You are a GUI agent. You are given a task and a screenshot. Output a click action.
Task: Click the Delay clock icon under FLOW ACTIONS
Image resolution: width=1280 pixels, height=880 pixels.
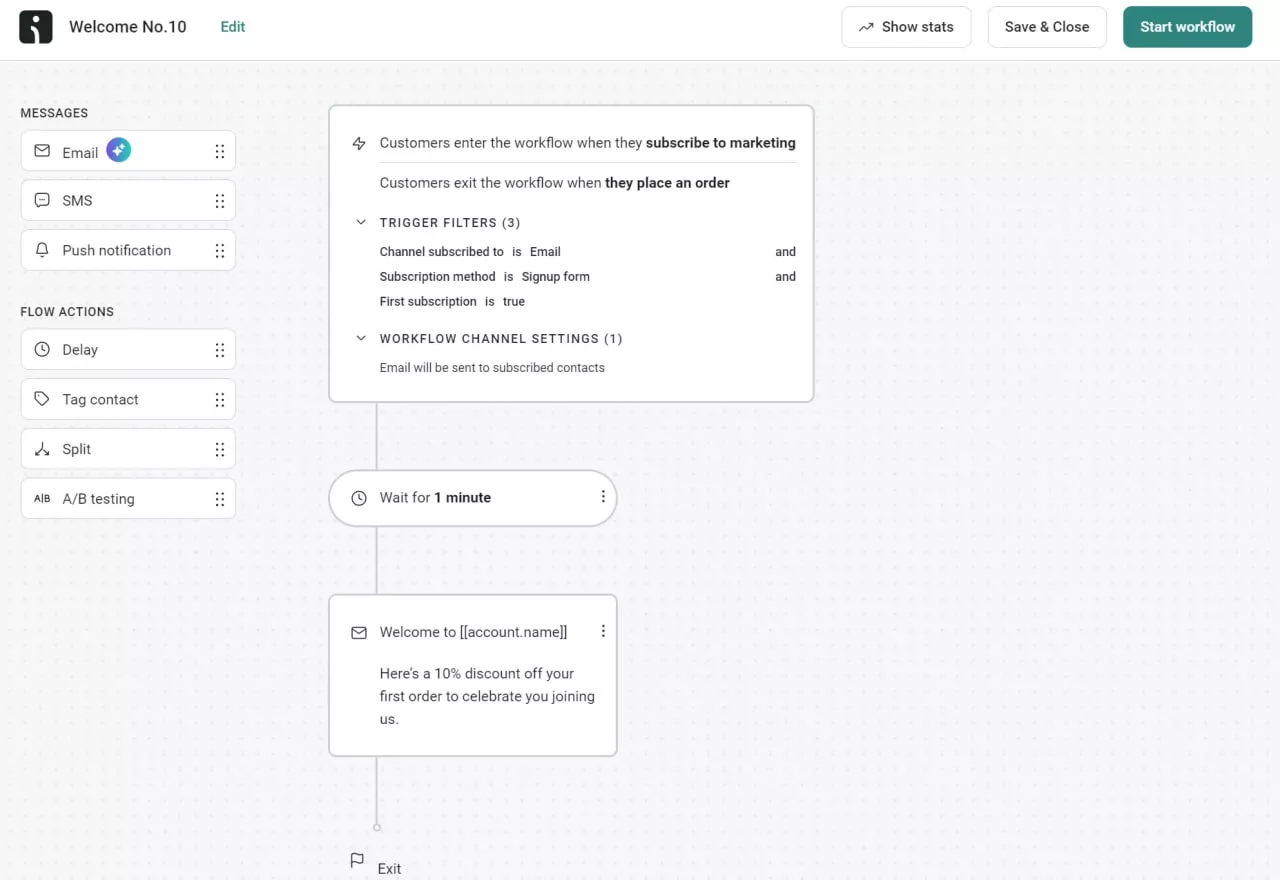(41, 349)
